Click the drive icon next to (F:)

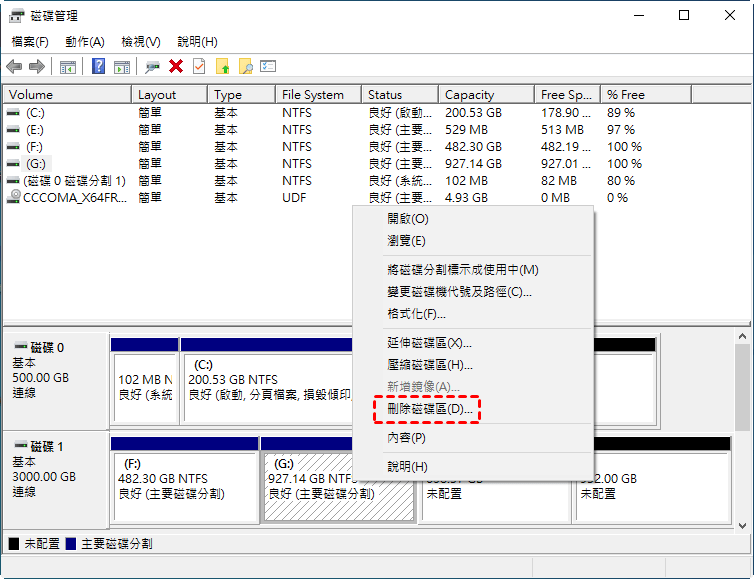click(x=13, y=147)
